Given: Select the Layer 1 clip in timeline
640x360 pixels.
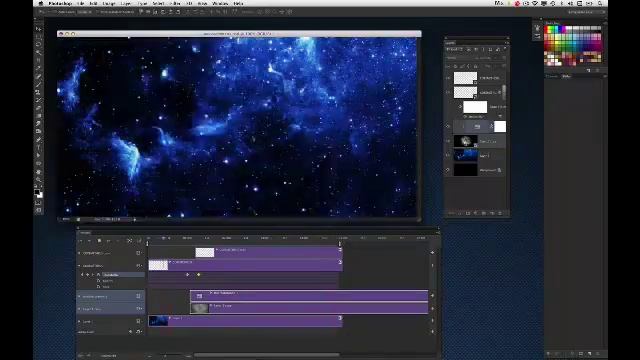Looking at the screenshot, I should pyautogui.click(x=245, y=321).
